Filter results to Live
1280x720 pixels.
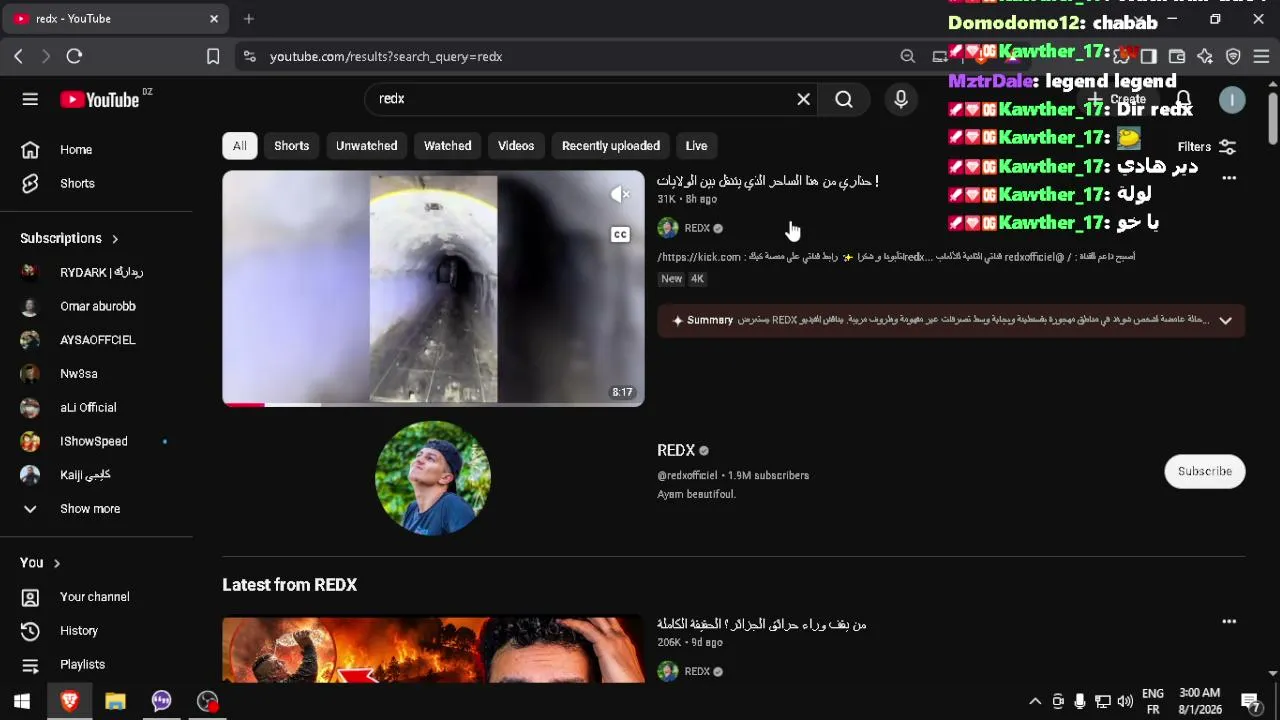coord(696,146)
